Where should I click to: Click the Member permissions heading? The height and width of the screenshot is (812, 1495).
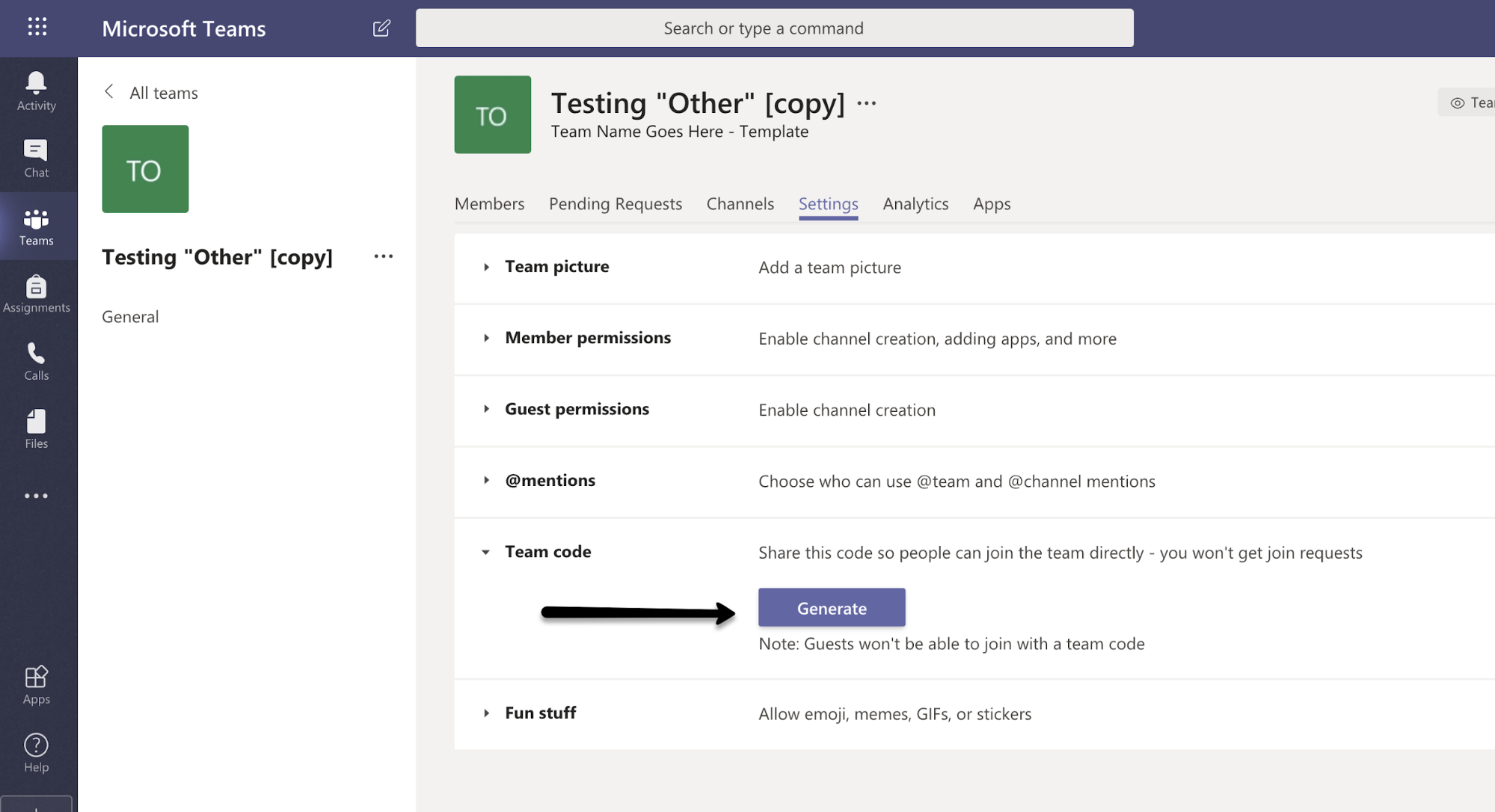588,337
